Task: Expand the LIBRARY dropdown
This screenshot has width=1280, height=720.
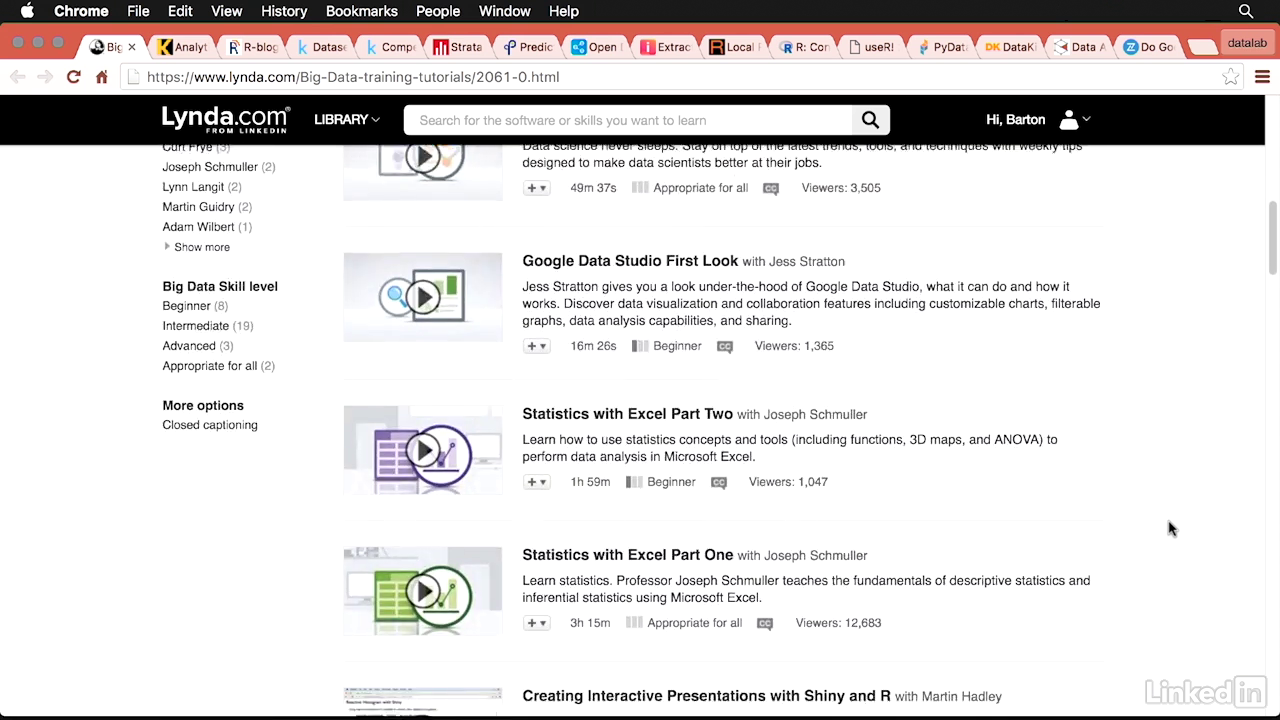Action: coord(346,120)
